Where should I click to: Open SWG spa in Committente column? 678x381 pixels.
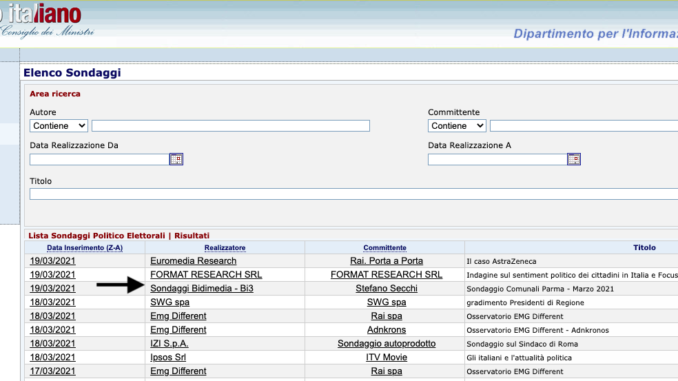tap(387, 302)
